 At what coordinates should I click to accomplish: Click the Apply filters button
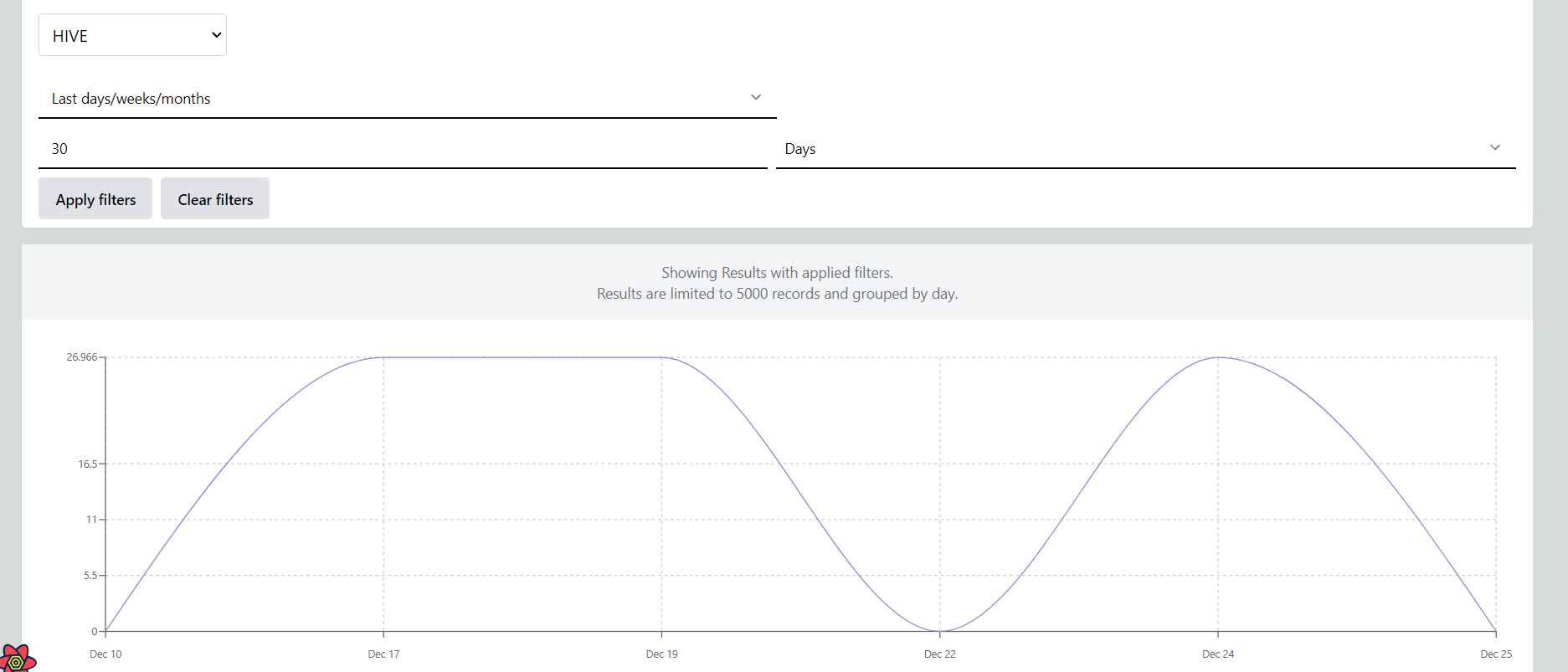point(95,199)
